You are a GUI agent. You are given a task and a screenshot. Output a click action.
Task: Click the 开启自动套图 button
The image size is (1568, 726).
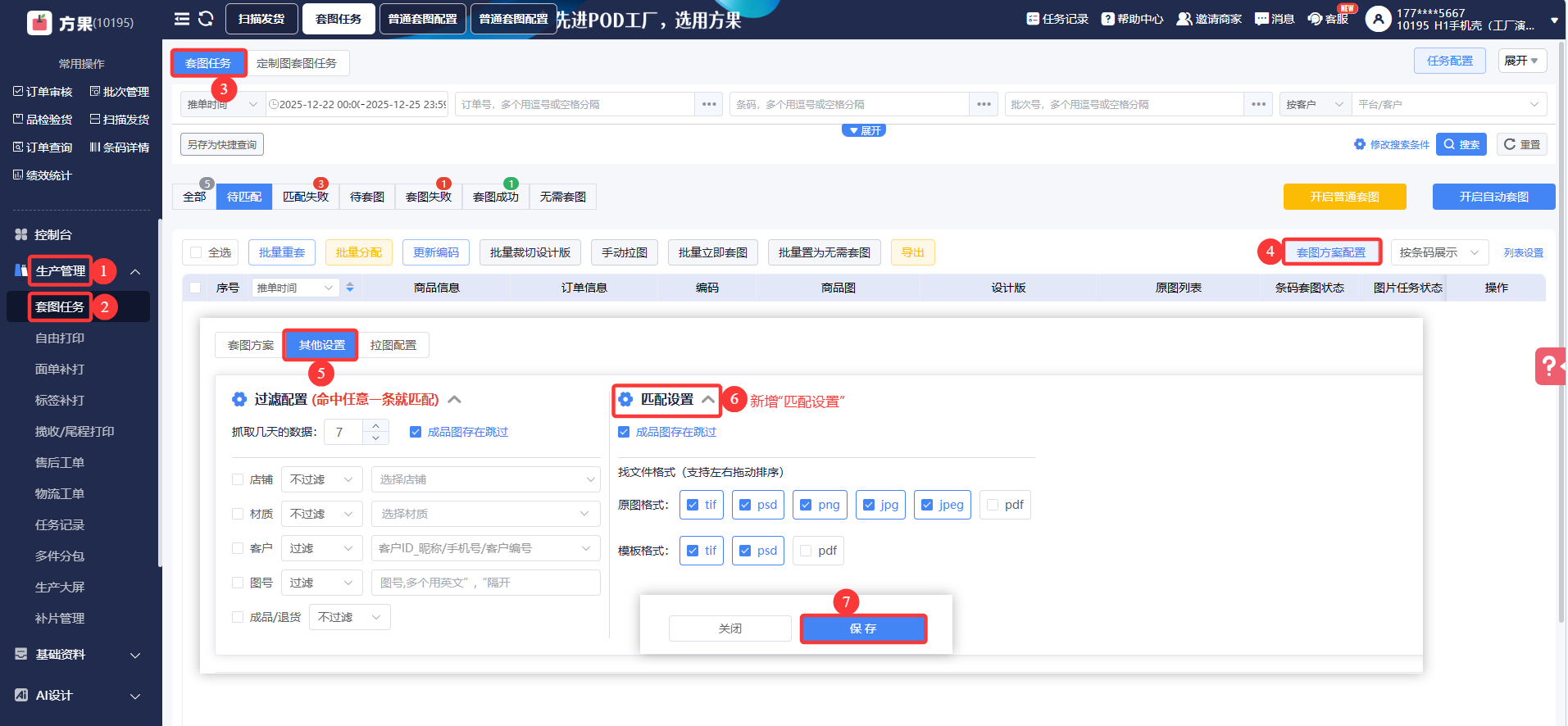1493,197
